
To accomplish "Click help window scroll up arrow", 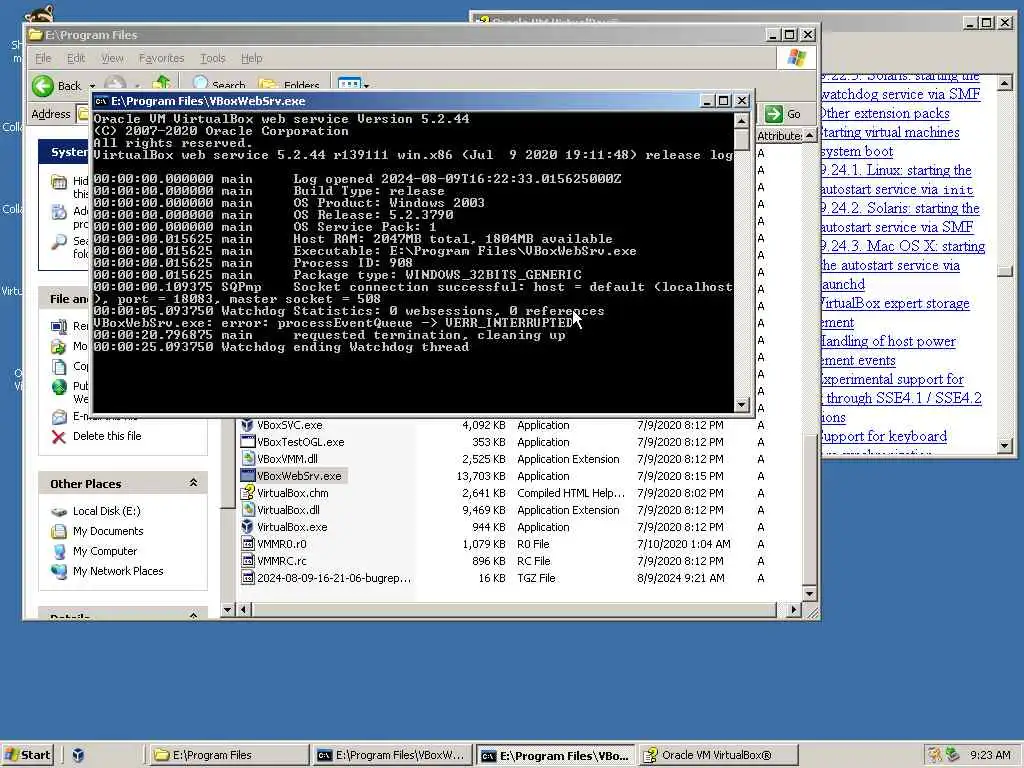I will pyautogui.click(x=1005, y=83).
